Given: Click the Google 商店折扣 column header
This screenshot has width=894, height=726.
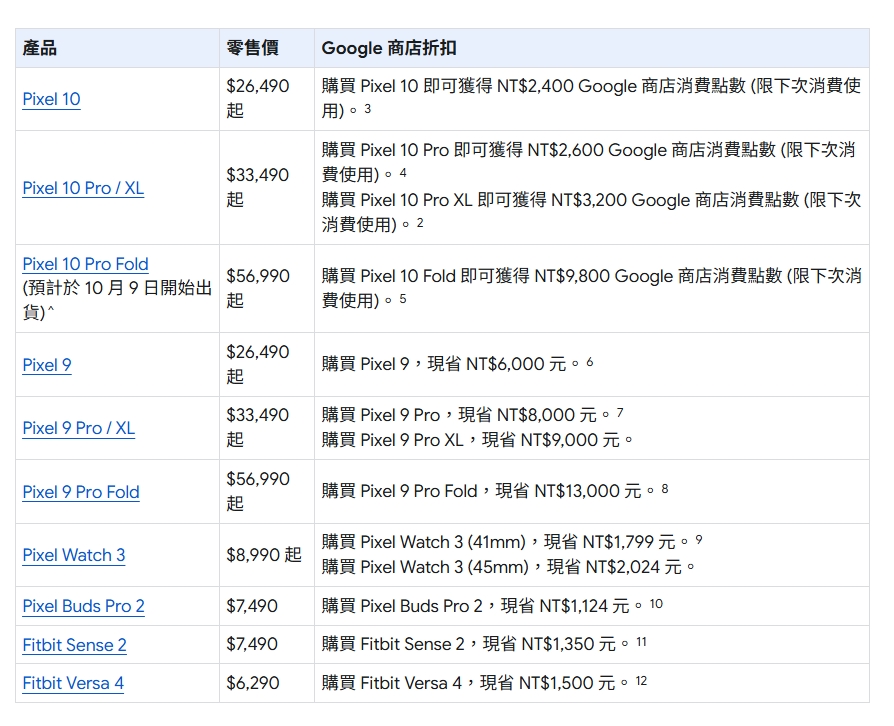Looking at the screenshot, I should click(x=389, y=48).
